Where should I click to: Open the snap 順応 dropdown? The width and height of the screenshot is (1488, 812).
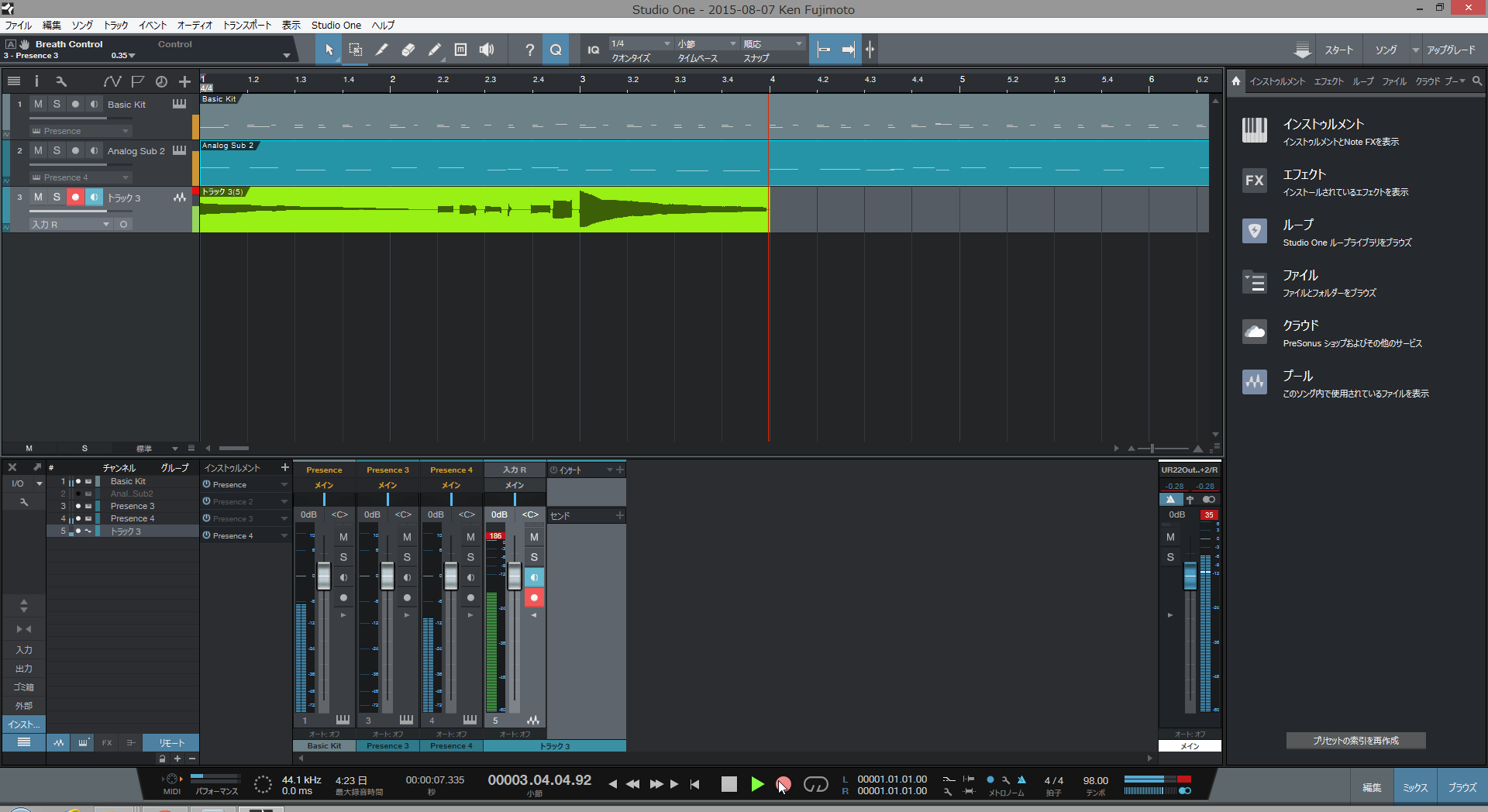tap(773, 43)
